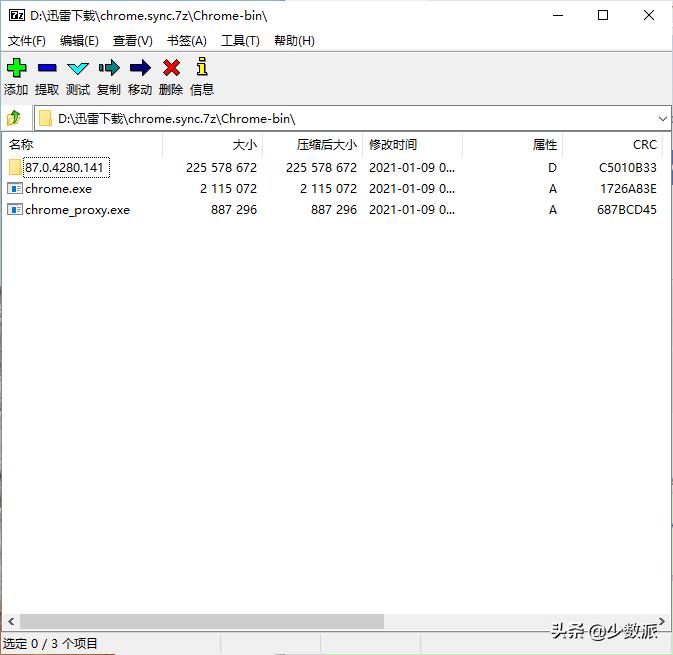
Task: Click the yellow Info (信息) icon
Action: click(202, 67)
